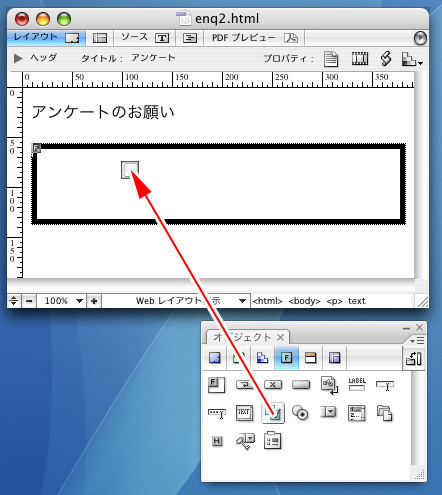This screenshot has height=495, width=442.
Task: Open the JavaScript editor icon
Action: point(386,59)
